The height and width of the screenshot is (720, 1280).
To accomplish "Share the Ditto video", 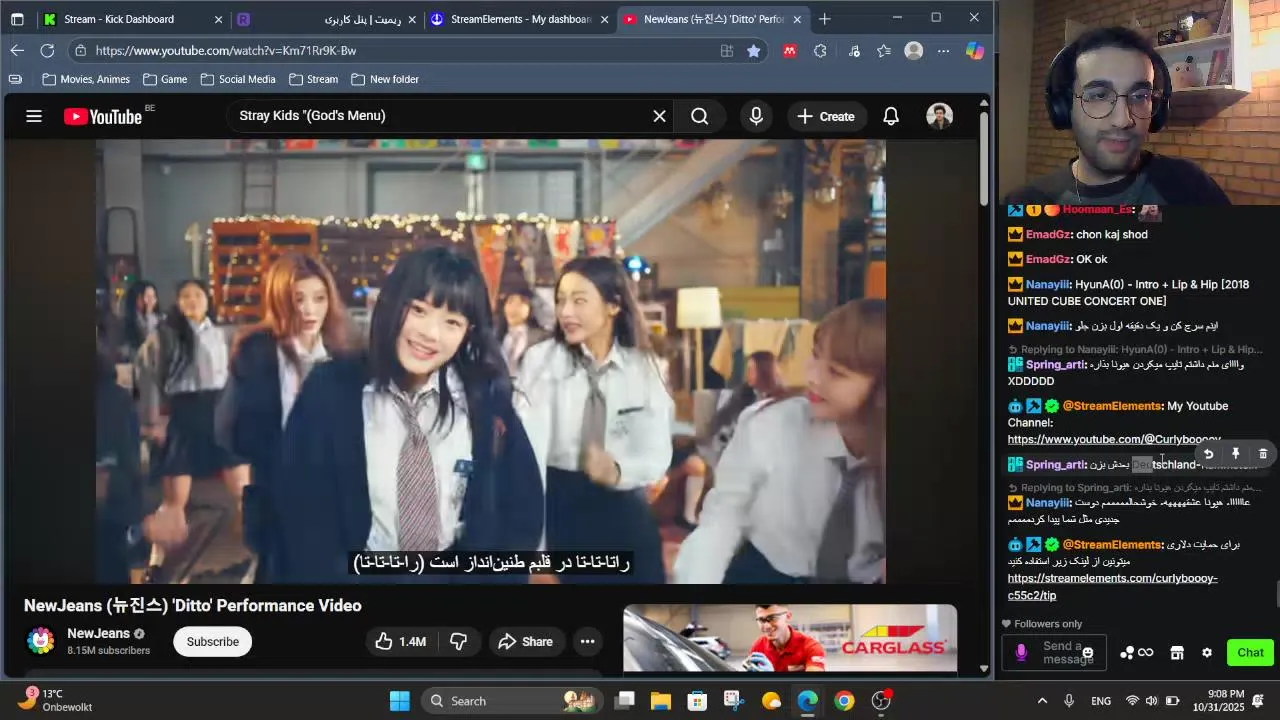I will coord(525,641).
